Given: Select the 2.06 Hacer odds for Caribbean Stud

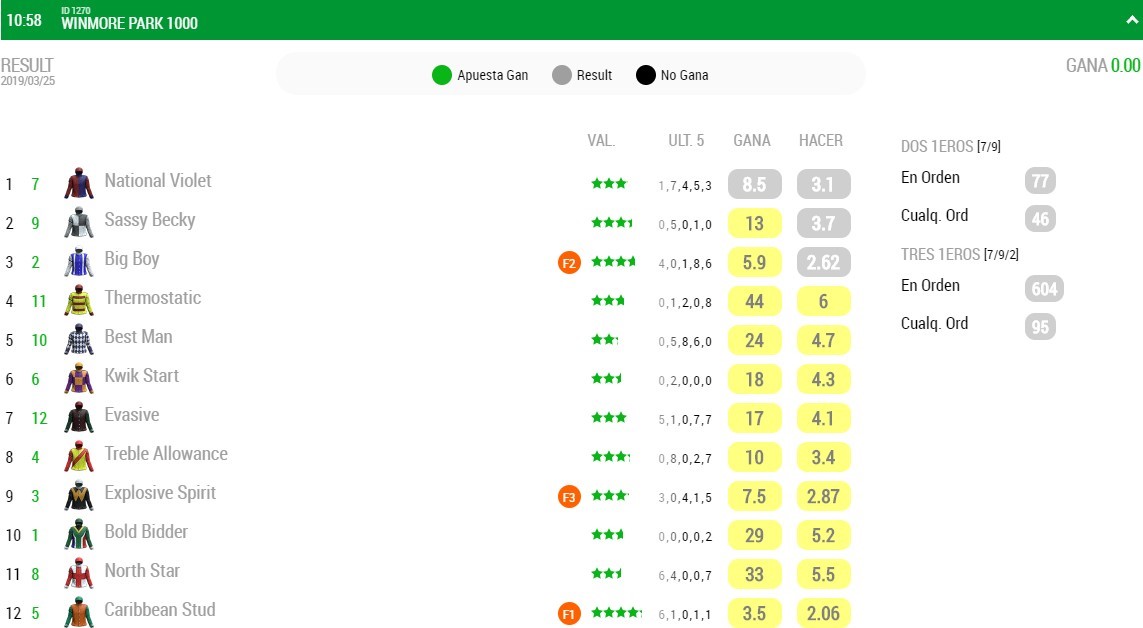Looking at the screenshot, I should pyautogui.click(x=823, y=613).
